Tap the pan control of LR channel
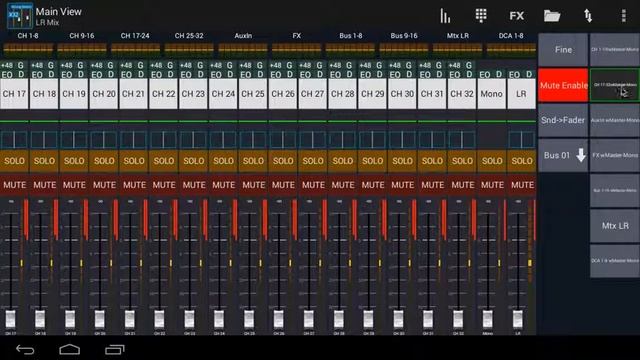 [522, 140]
